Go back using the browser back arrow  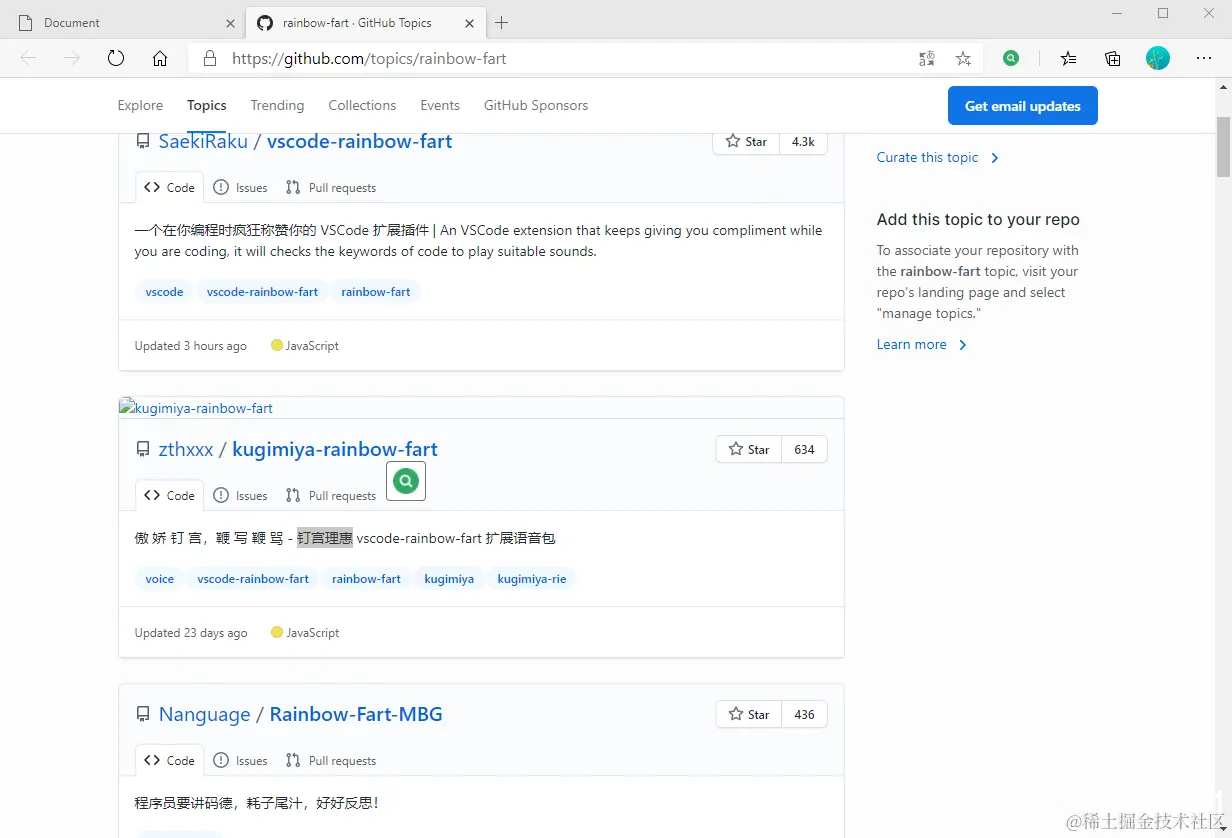coord(28,58)
